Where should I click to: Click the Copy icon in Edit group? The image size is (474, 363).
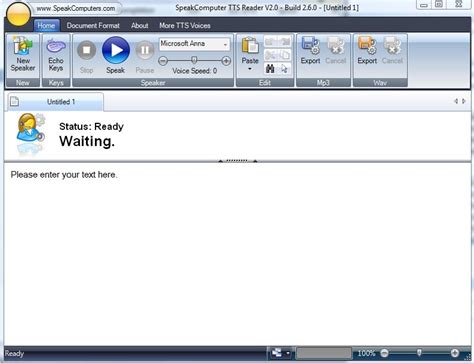[284, 55]
